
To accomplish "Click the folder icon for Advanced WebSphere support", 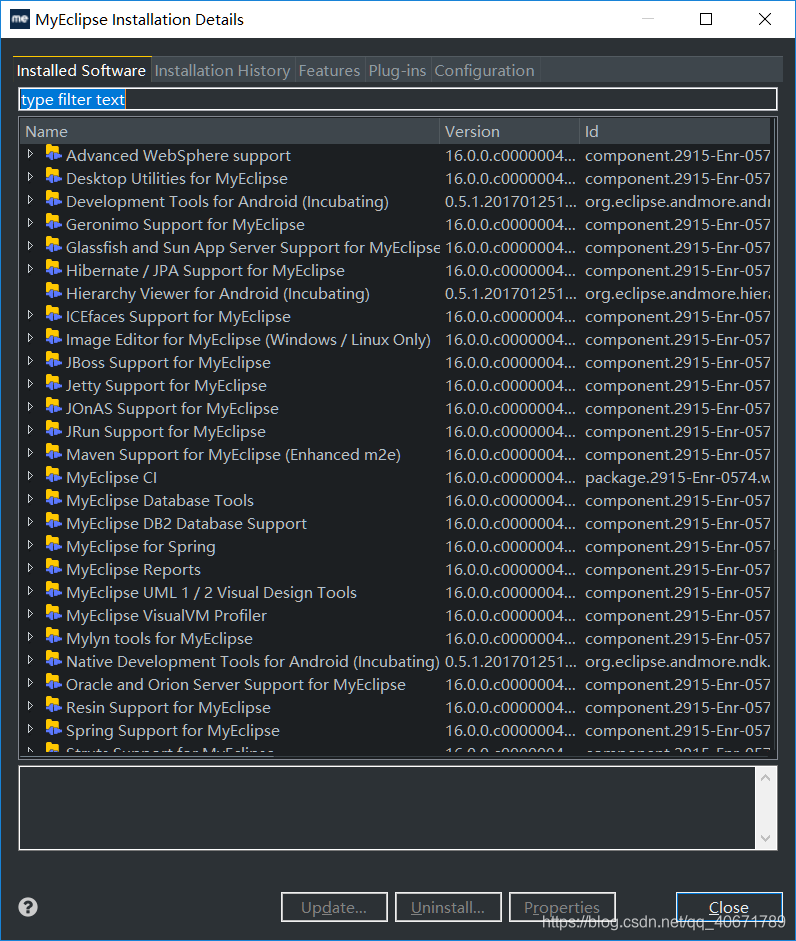I will click(x=53, y=154).
